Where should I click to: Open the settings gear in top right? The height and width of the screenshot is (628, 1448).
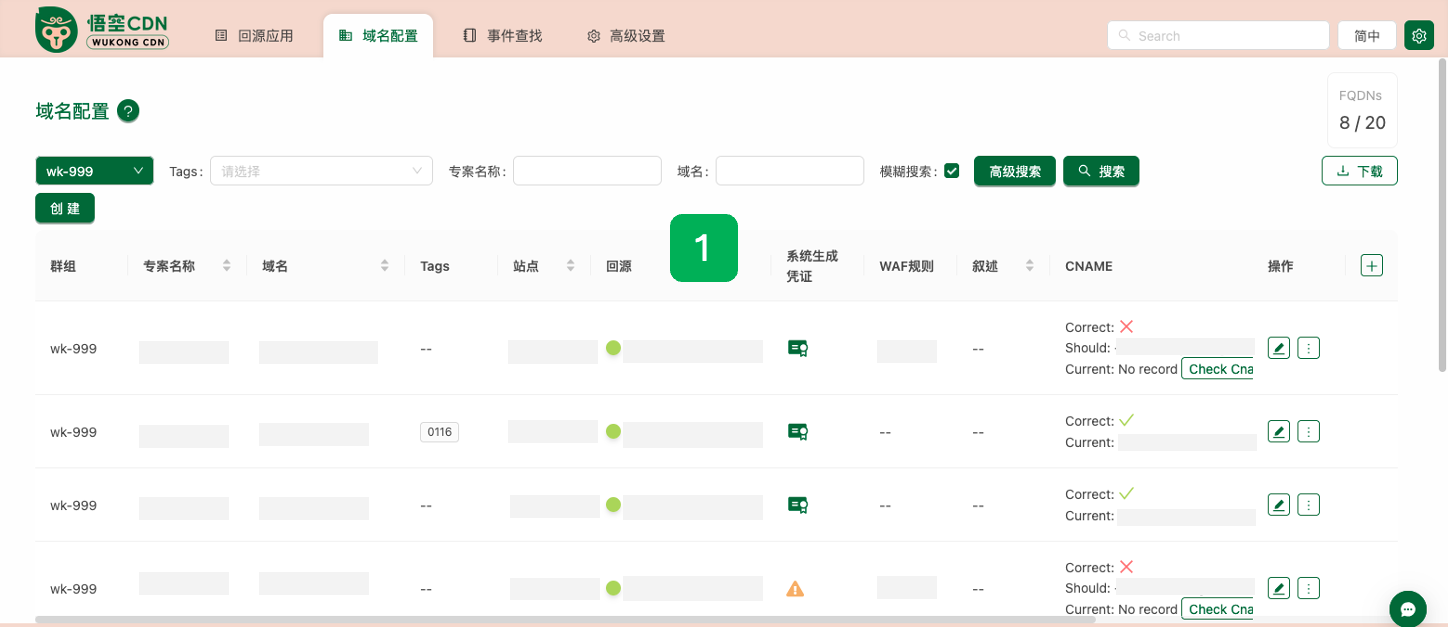click(x=1418, y=35)
